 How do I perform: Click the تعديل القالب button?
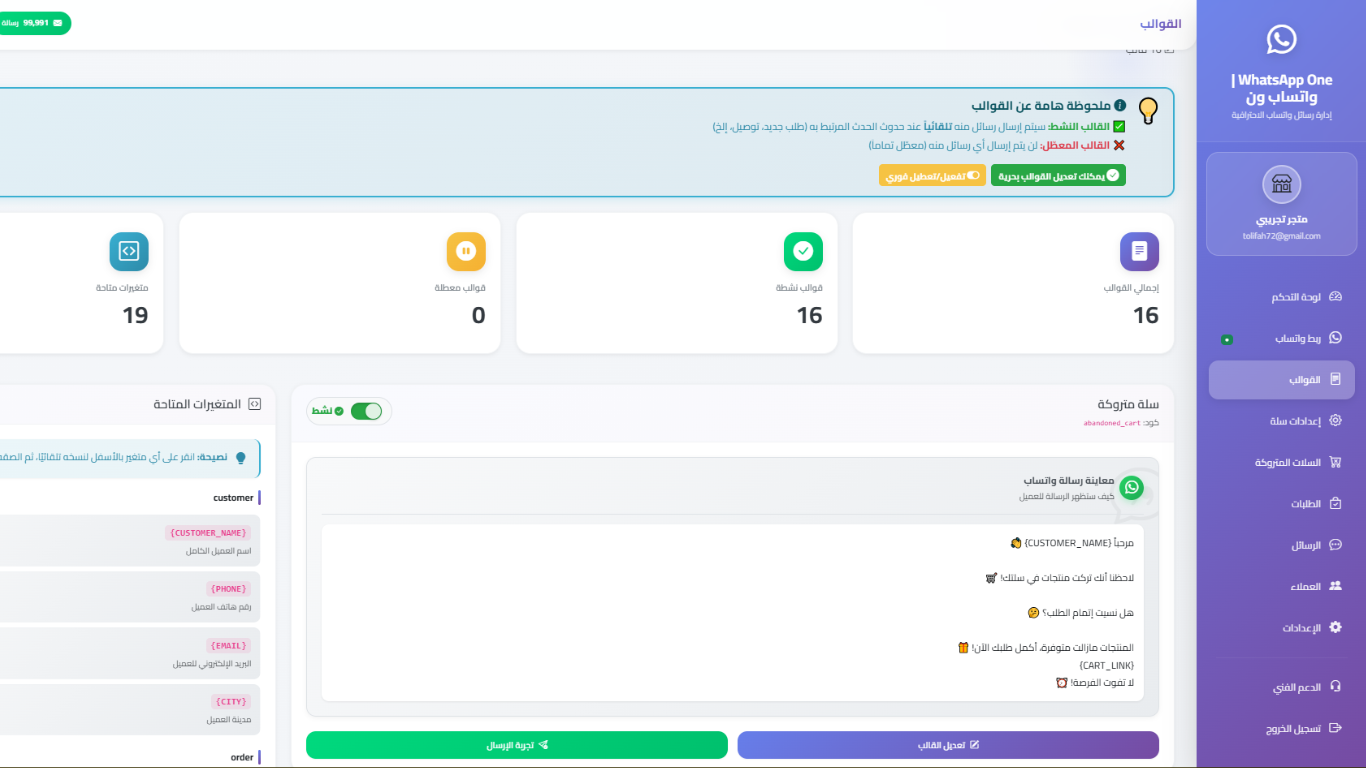tap(948, 745)
